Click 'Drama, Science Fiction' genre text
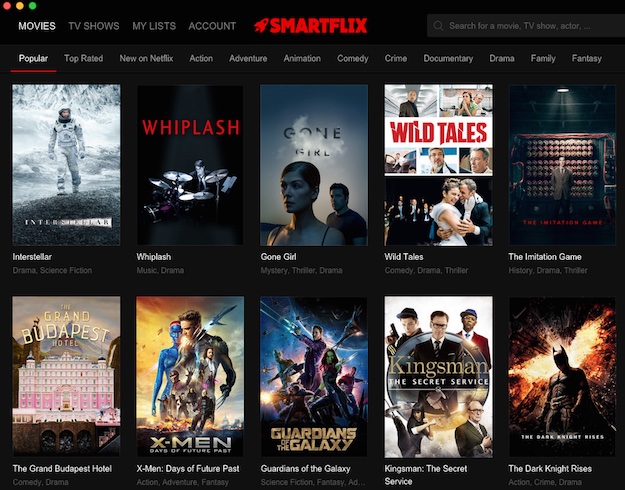 pos(52,270)
